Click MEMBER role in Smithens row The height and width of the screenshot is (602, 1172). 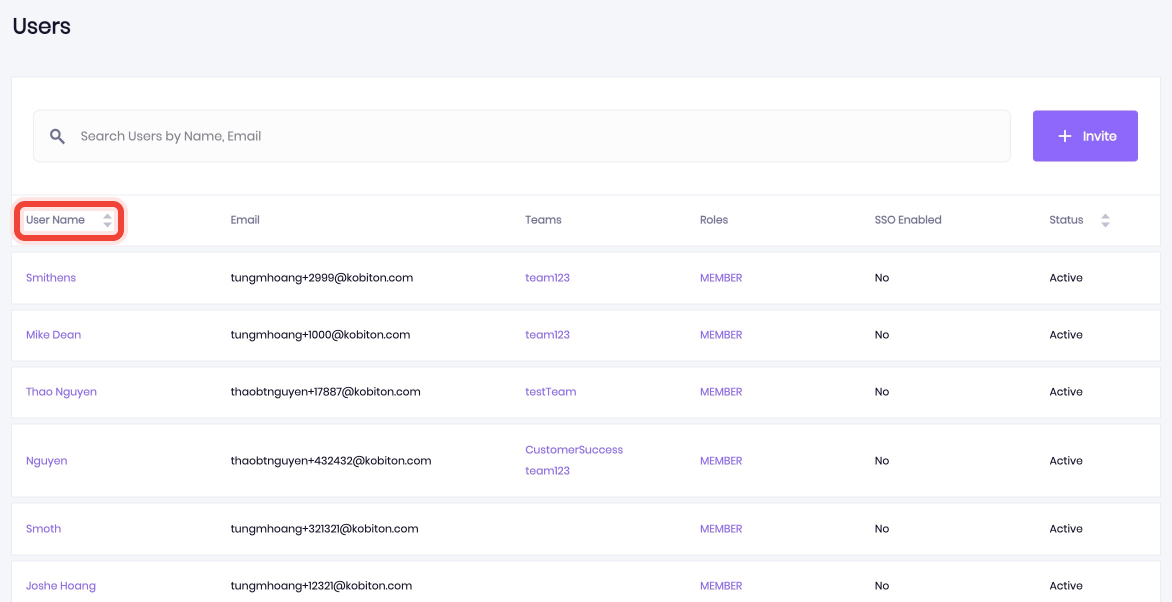coord(721,277)
